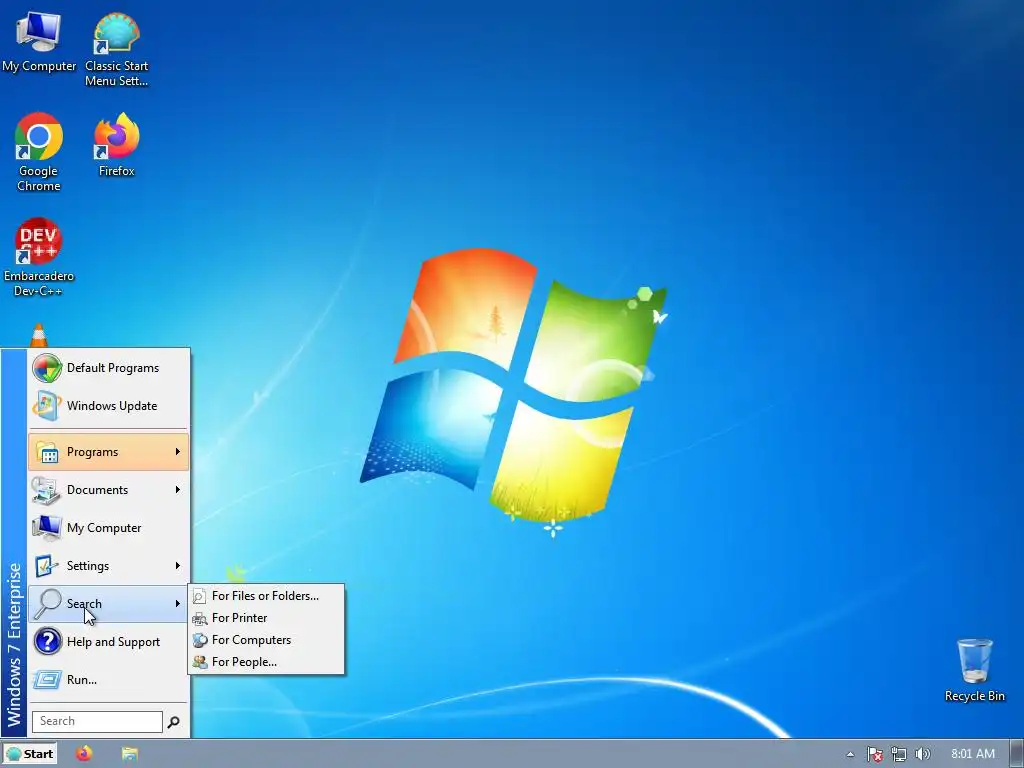
Task: Choose For Files or Folders... search option
Action: click(x=266, y=596)
